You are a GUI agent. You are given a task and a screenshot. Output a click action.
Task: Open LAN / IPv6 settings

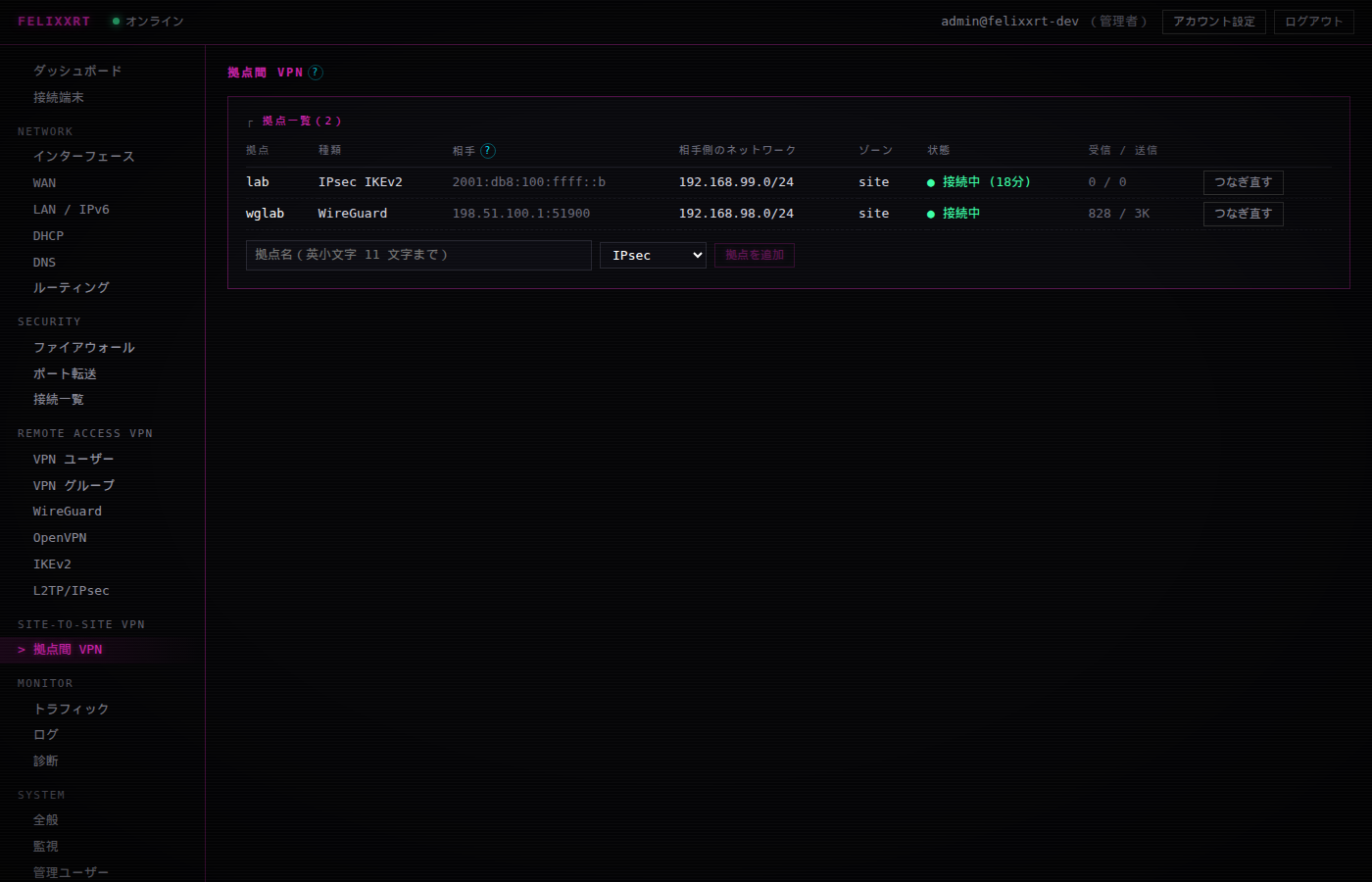72,209
